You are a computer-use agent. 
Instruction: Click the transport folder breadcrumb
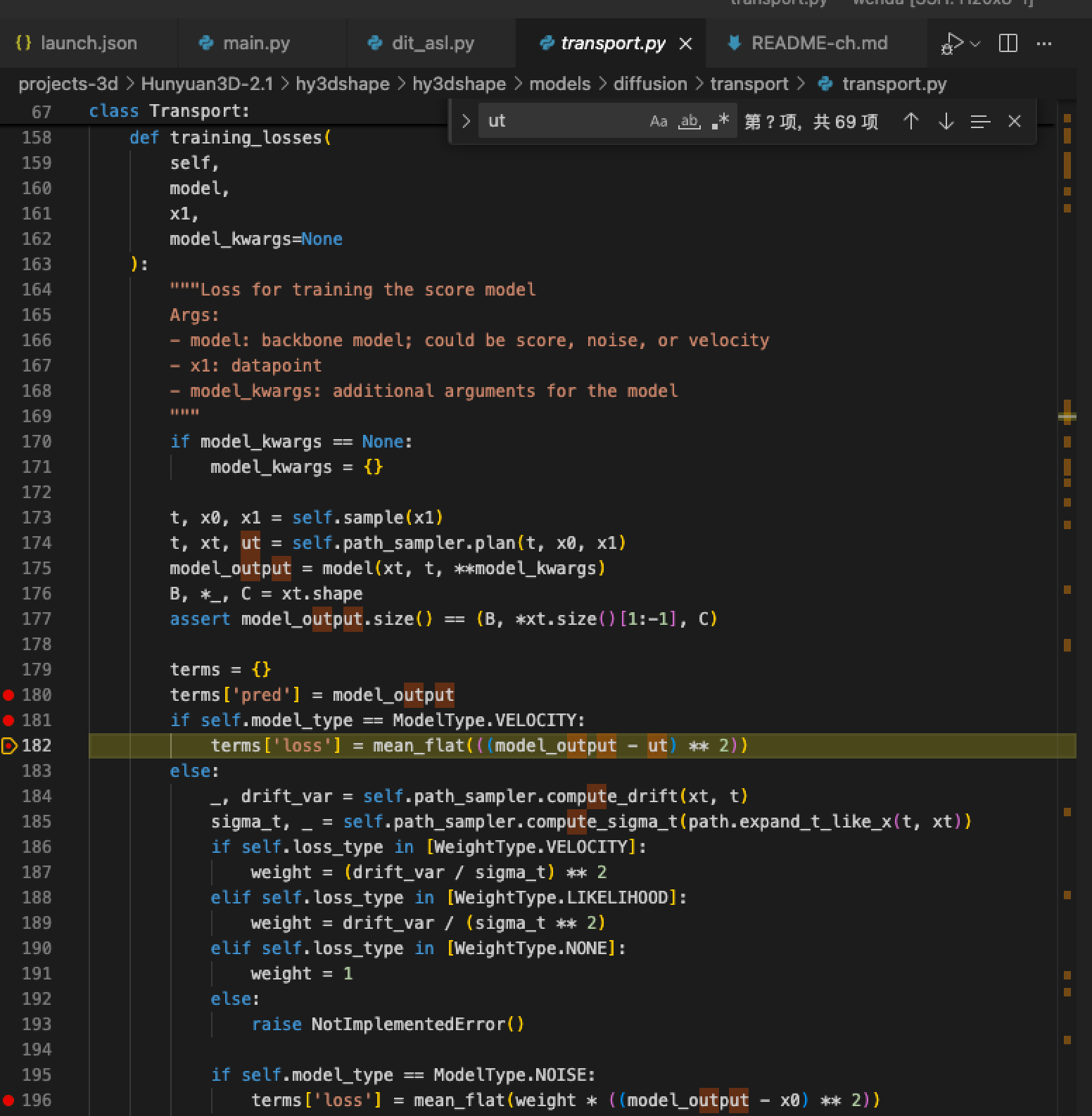click(749, 84)
